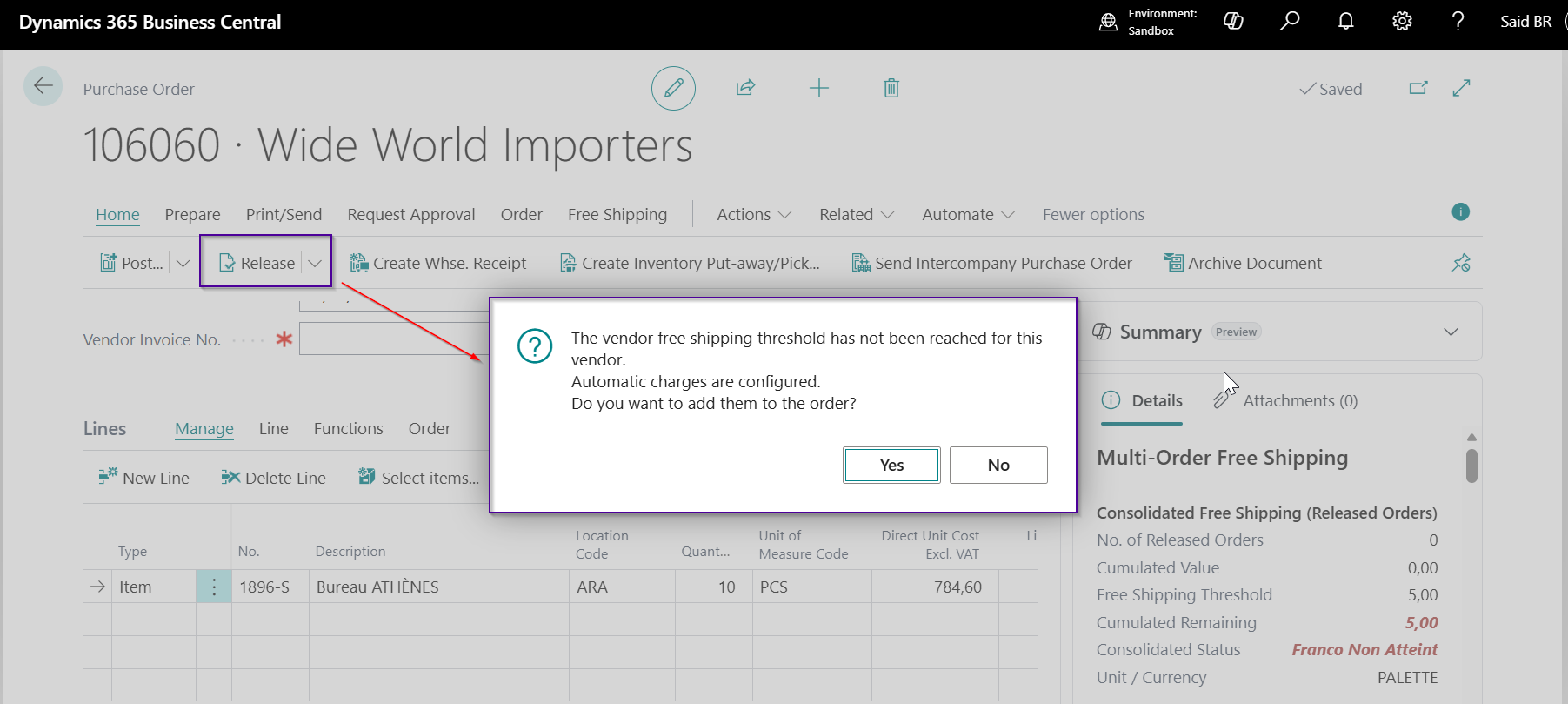Click Send Intercompany Purchase Order
Image resolution: width=1568 pixels, height=704 pixels.
991,263
